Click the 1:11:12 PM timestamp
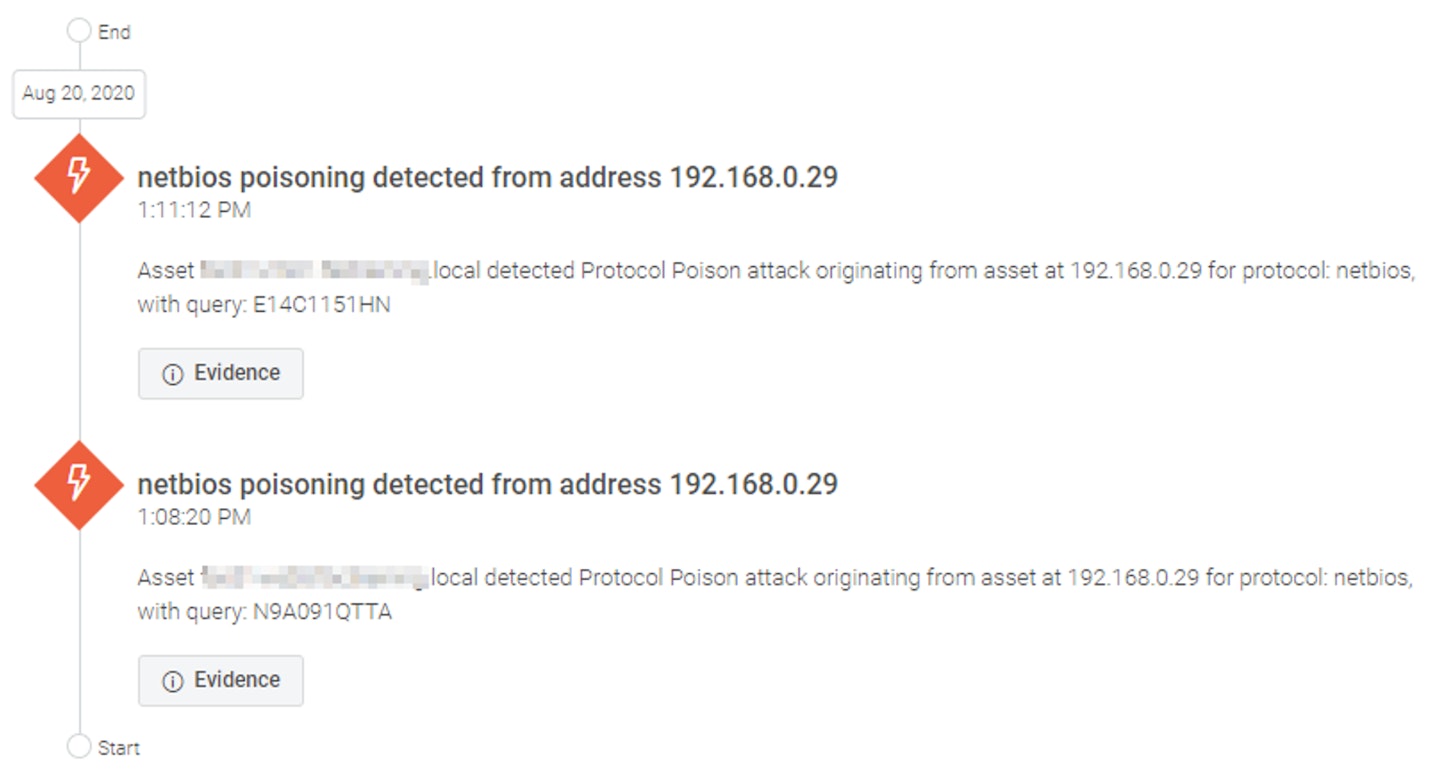 pos(194,210)
